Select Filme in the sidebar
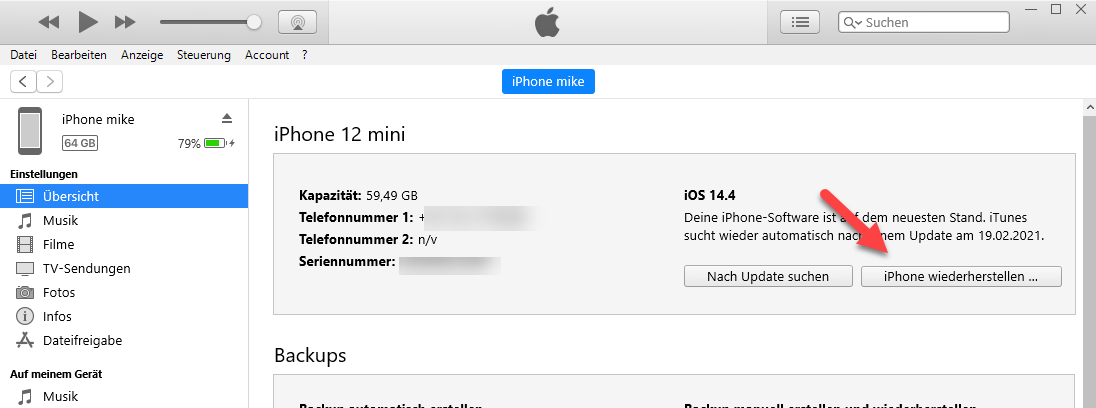This screenshot has height=408, width=1096. [x=58, y=244]
